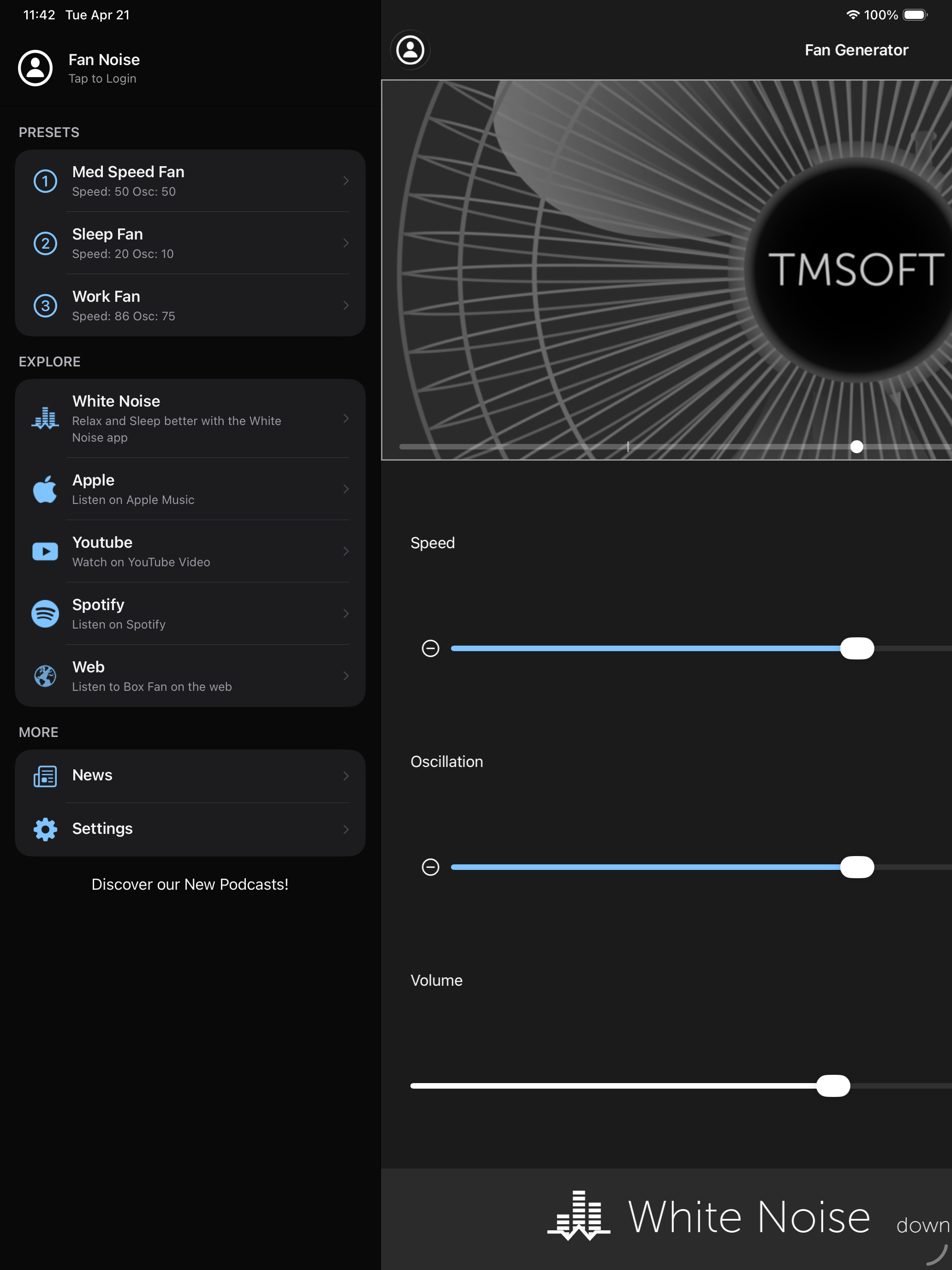Tap the YouTube play icon
Viewport: 952px width, 1270px height.
pyautogui.click(x=45, y=552)
